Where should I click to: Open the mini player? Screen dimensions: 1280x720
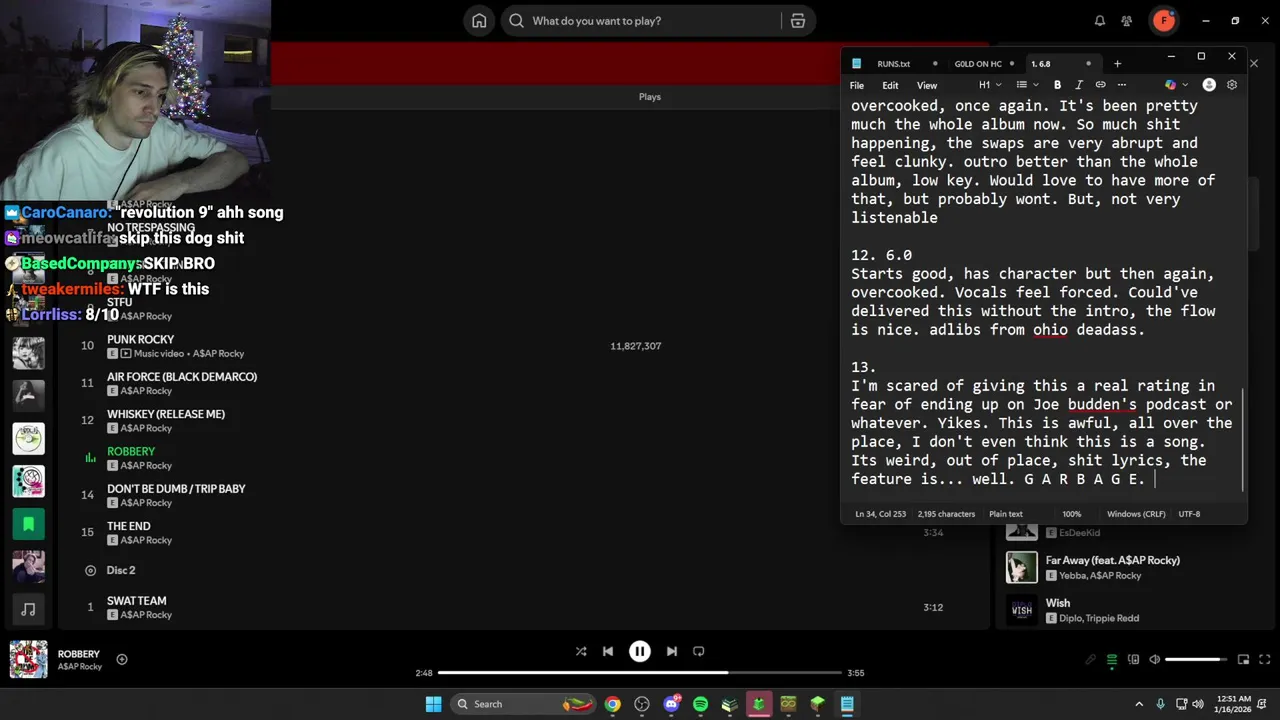[x=1244, y=659]
